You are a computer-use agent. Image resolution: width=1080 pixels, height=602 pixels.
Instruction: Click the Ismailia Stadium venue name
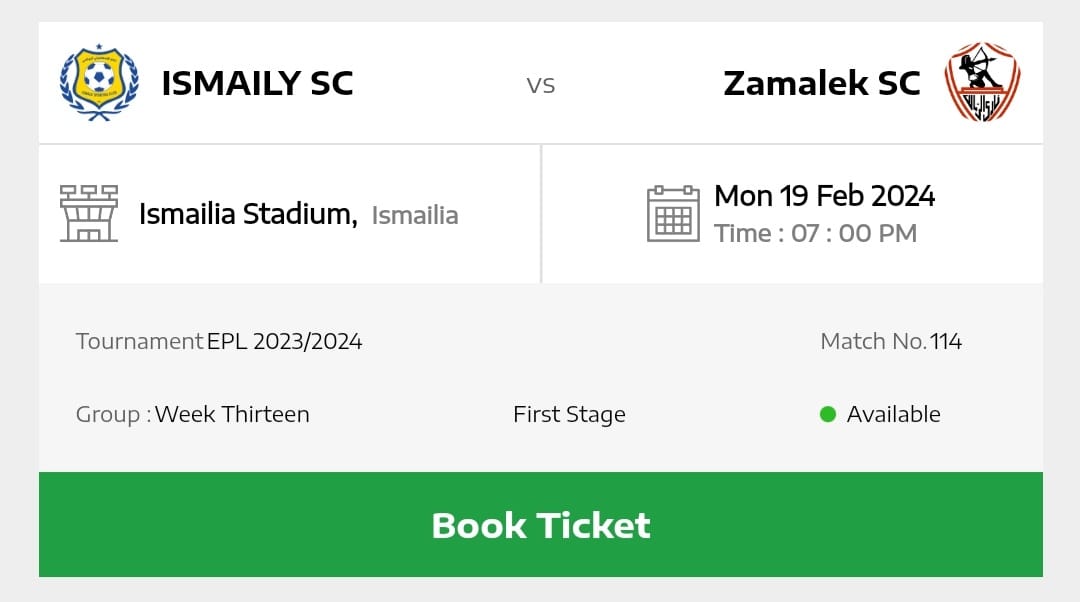tap(247, 214)
